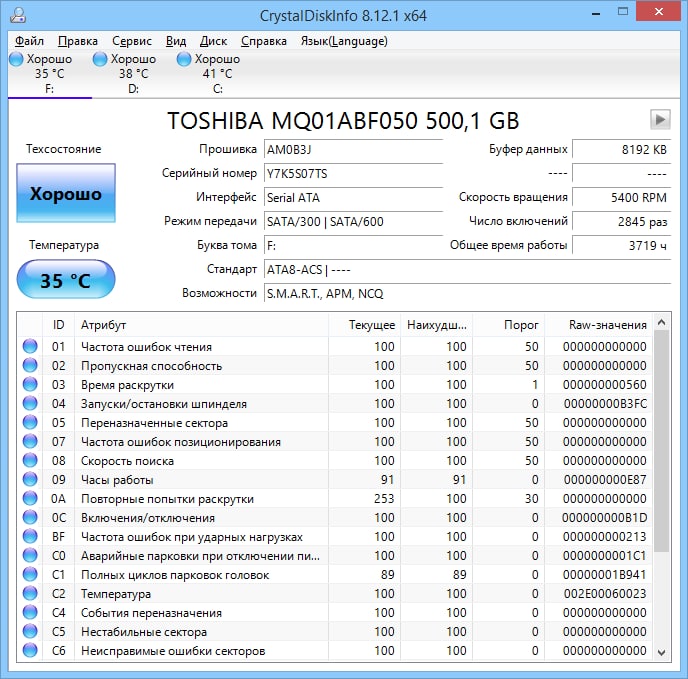688x679 pixels.
Task: Click status icon for attribute C1
Action: 30,574
